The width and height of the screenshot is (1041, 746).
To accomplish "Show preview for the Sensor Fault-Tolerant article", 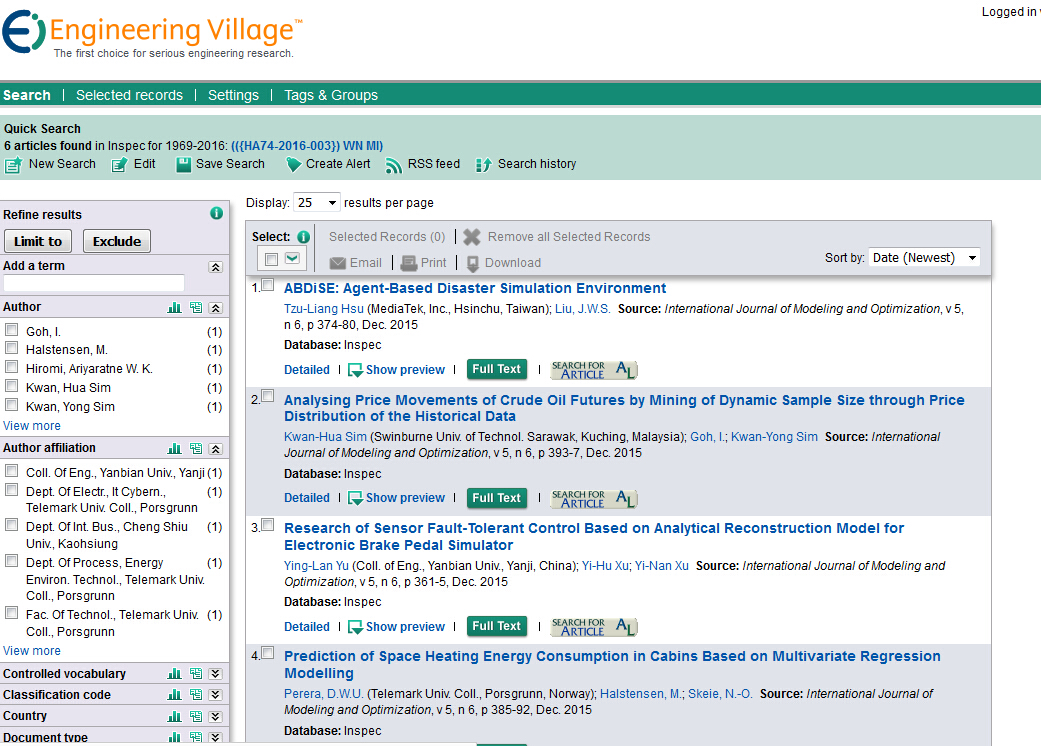I will tap(397, 627).
